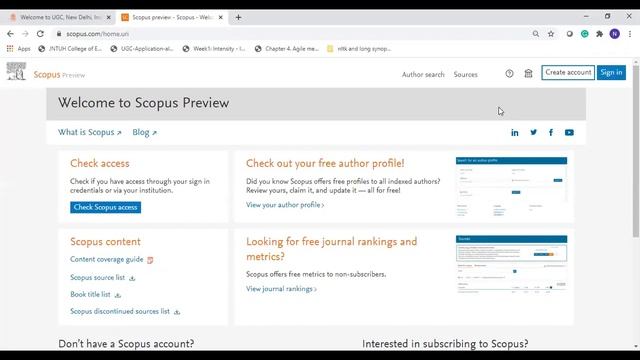The height and width of the screenshot is (360, 640).
Task: Open Scopus YouTube channel icon
Action: click(569, 133)
